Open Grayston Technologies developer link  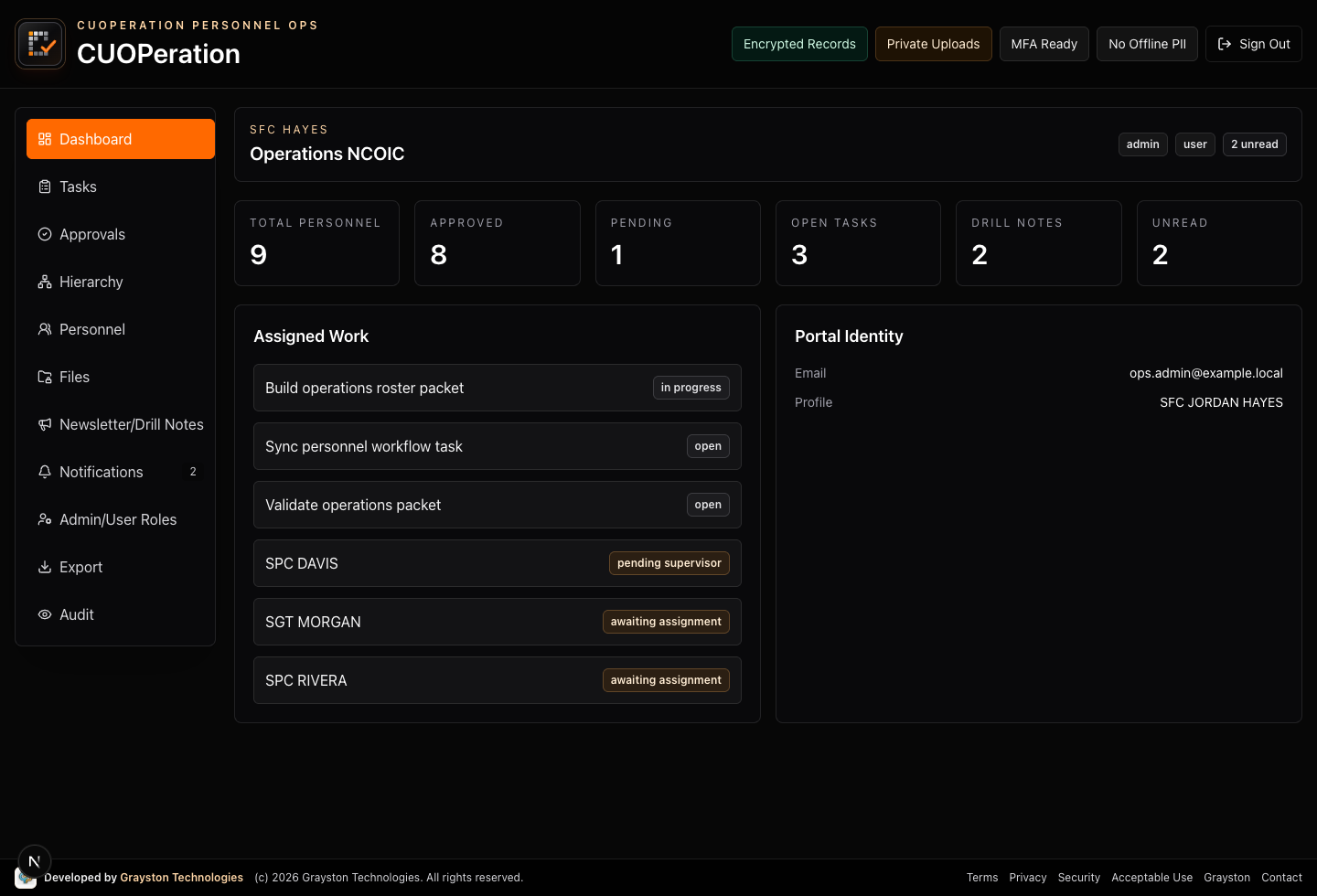(181, 878)
